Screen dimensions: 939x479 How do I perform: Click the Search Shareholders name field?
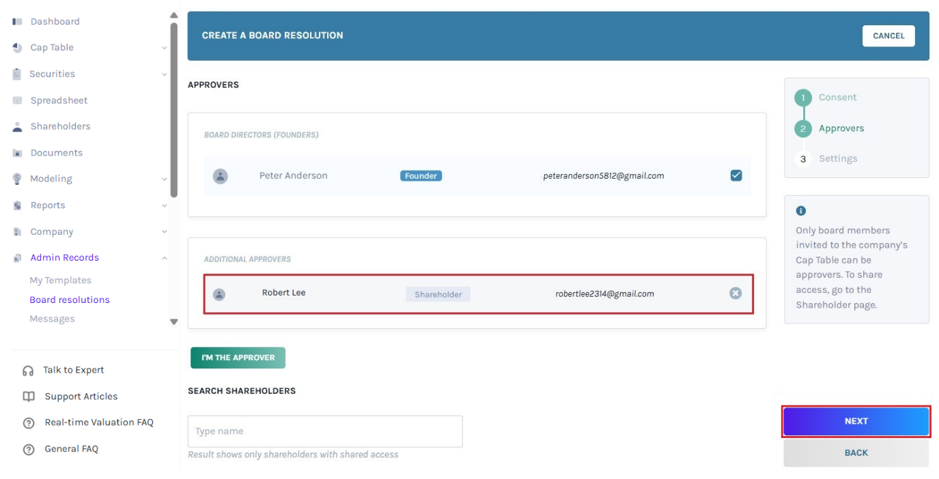click(x=325, y=431)
